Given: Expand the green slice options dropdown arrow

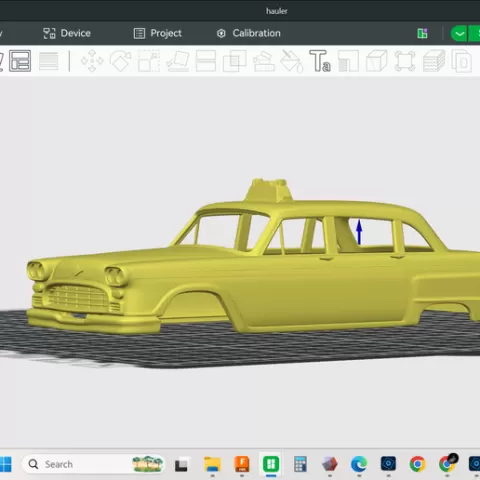Looking at the screenshot, I should pos(459,34).
